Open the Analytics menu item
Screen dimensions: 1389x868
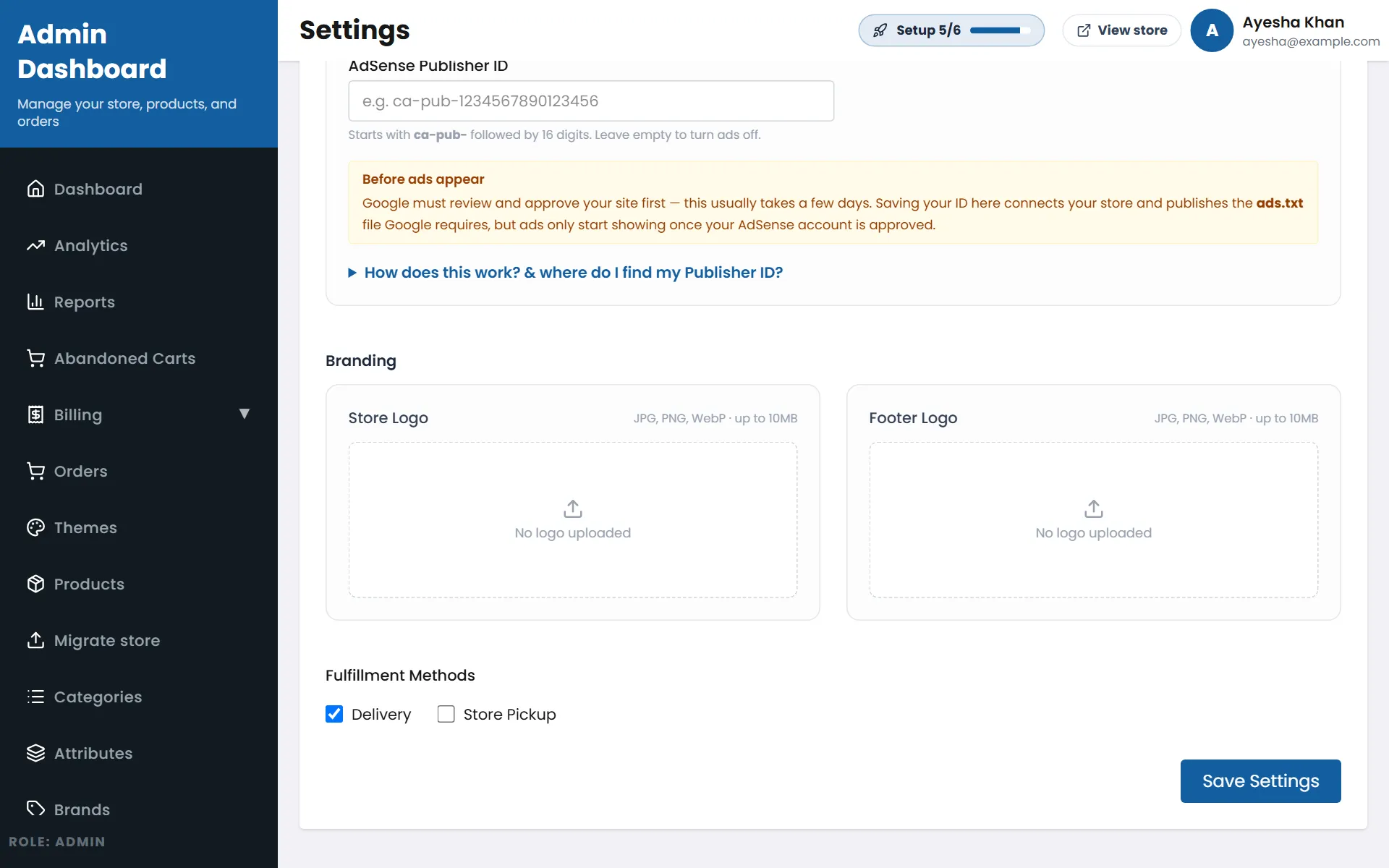click(x=139, y=245)
